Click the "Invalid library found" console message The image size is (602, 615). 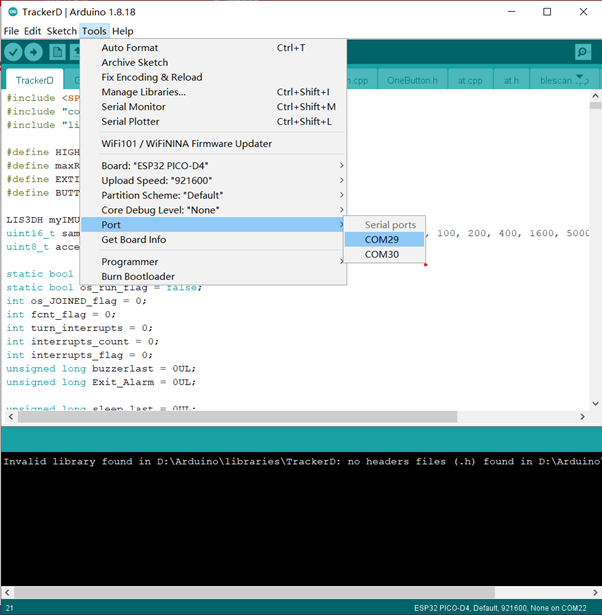302,462
